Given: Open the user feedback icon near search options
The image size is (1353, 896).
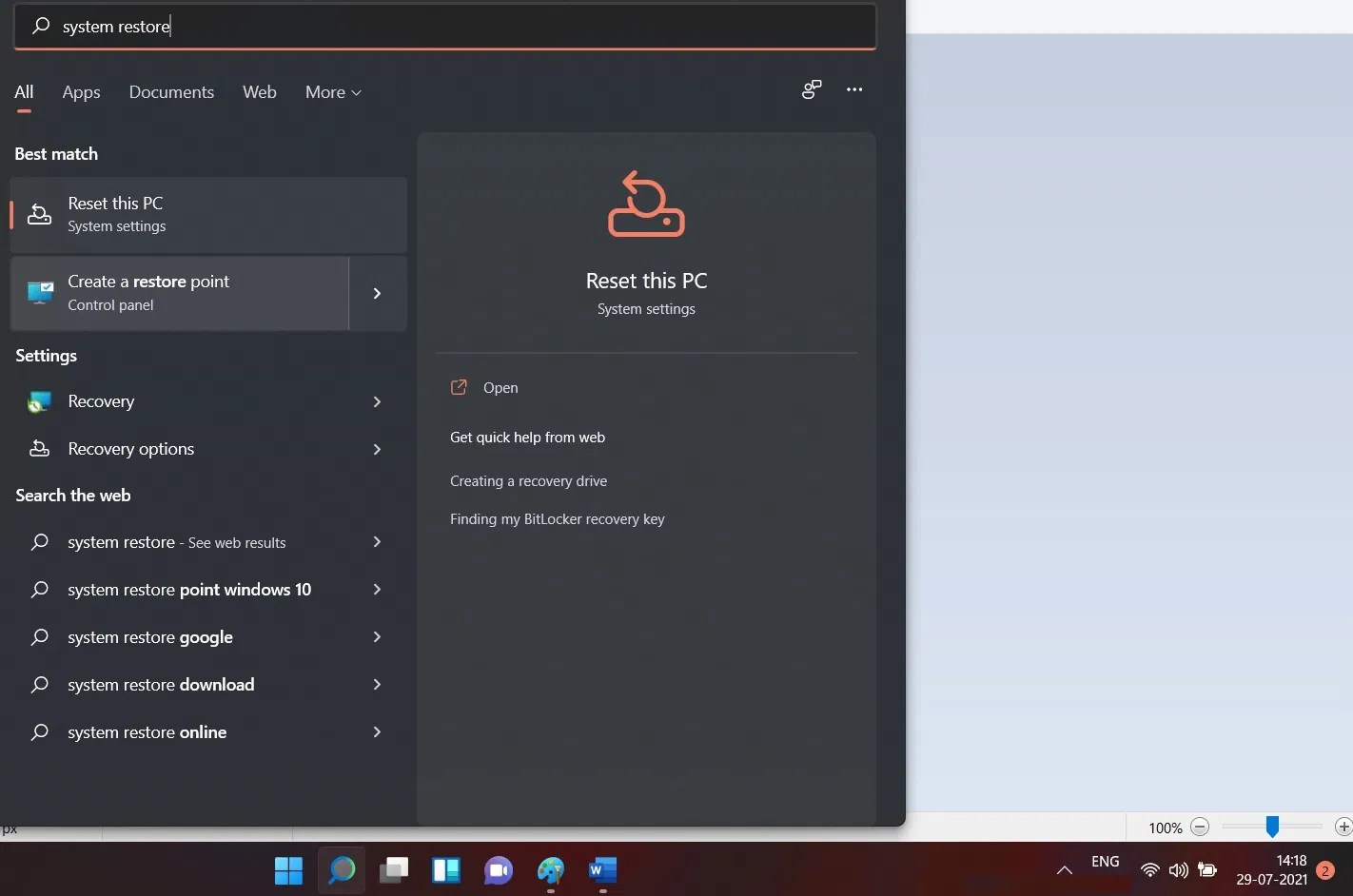Looking at the screenshot, I should (x=811, y=90).
